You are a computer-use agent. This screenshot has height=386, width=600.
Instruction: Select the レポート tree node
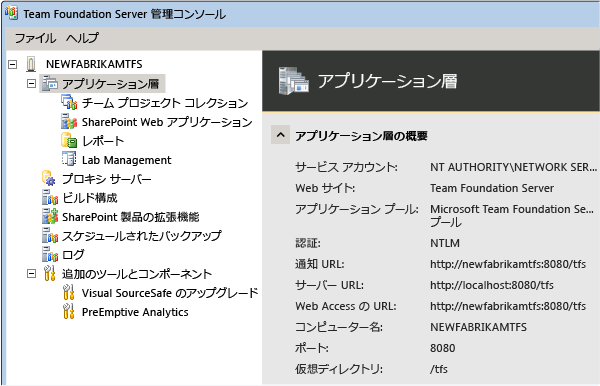click(103, 141)
